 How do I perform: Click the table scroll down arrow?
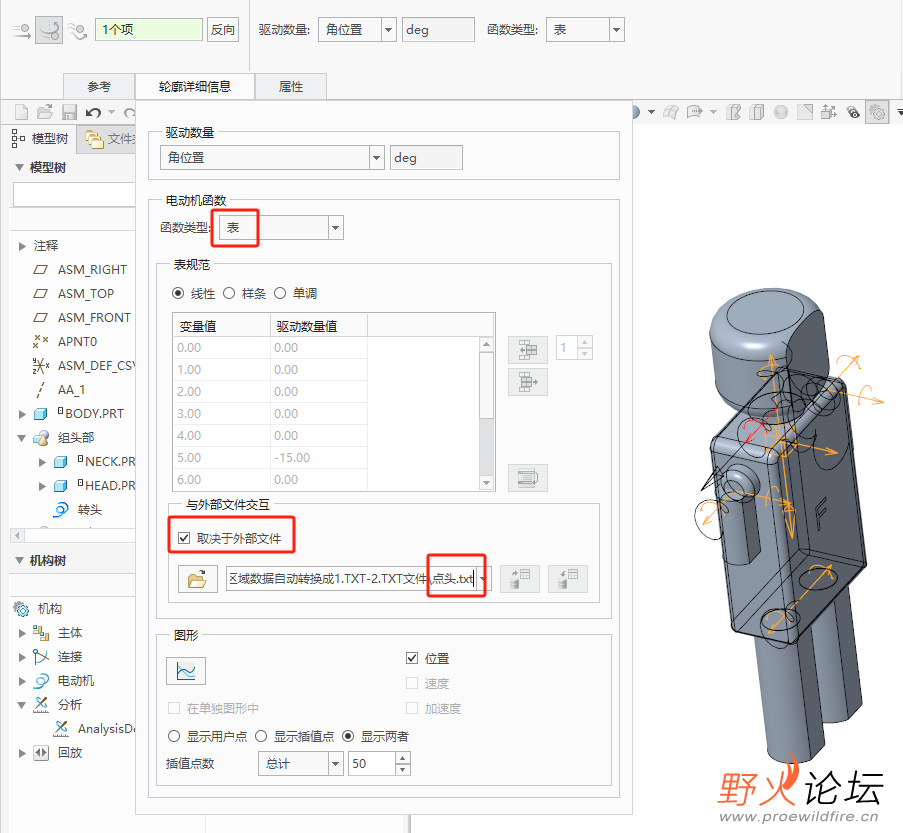click(487, 483)
